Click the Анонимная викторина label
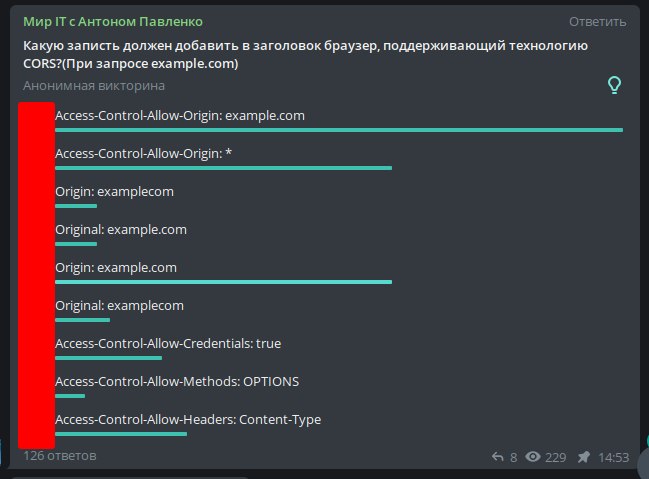Screen dimensions: 649x479 pyautogui.click(x=94, y=86)
